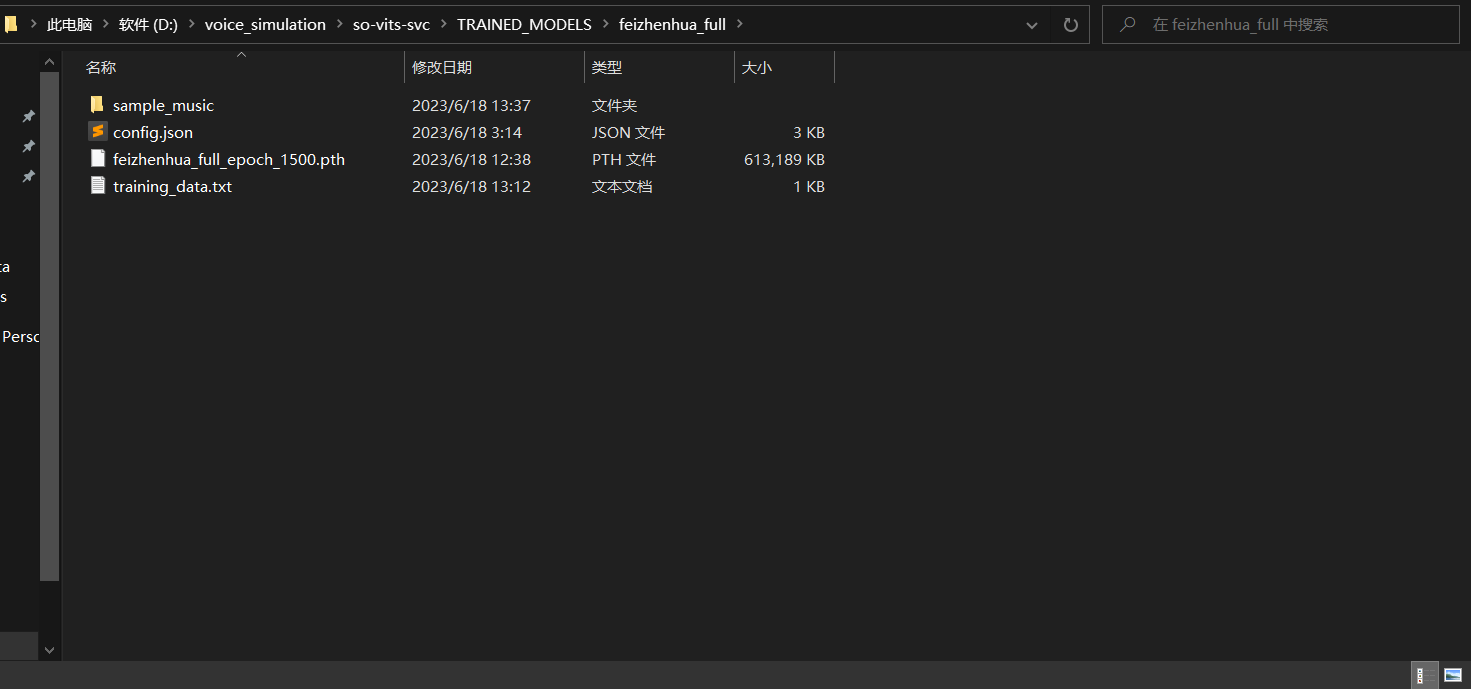Switch to details view layout icon

point(1424,675)
